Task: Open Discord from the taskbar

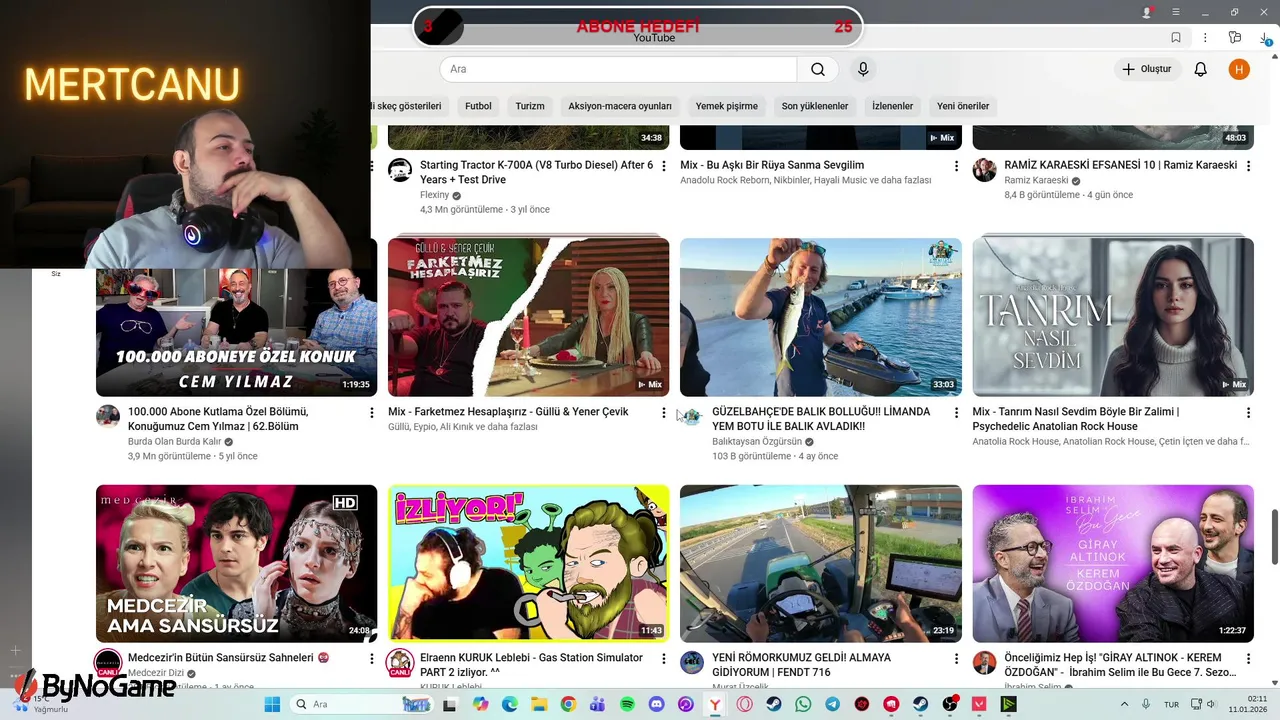Action: pyautogui.click(x=656, y=704)
